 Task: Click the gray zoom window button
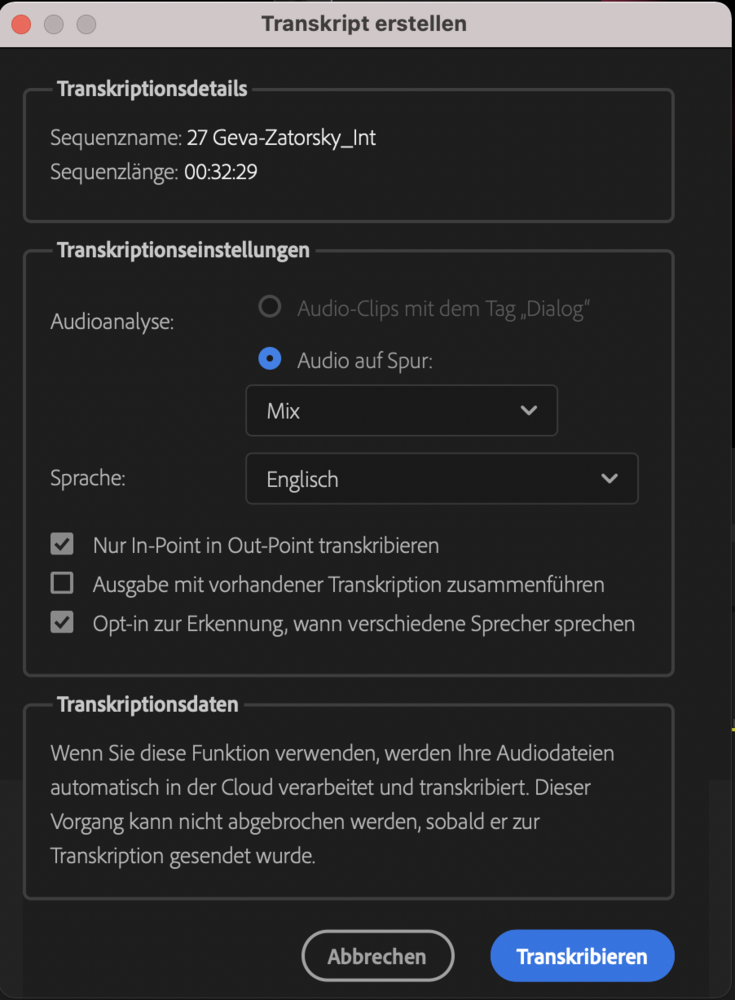(86, 24)
